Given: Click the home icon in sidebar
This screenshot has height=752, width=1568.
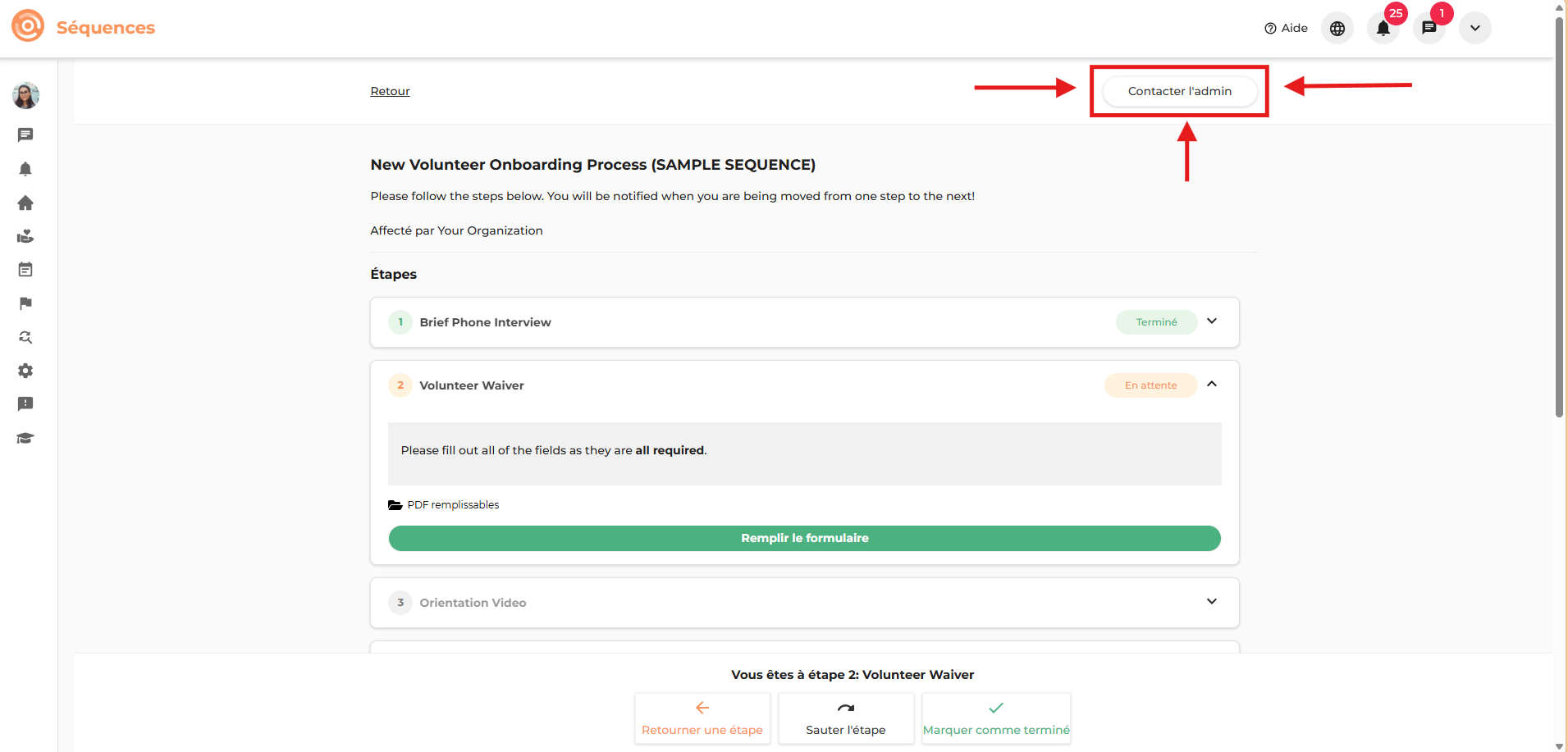Looking at the screenshot, I should [x=25, y=203].
